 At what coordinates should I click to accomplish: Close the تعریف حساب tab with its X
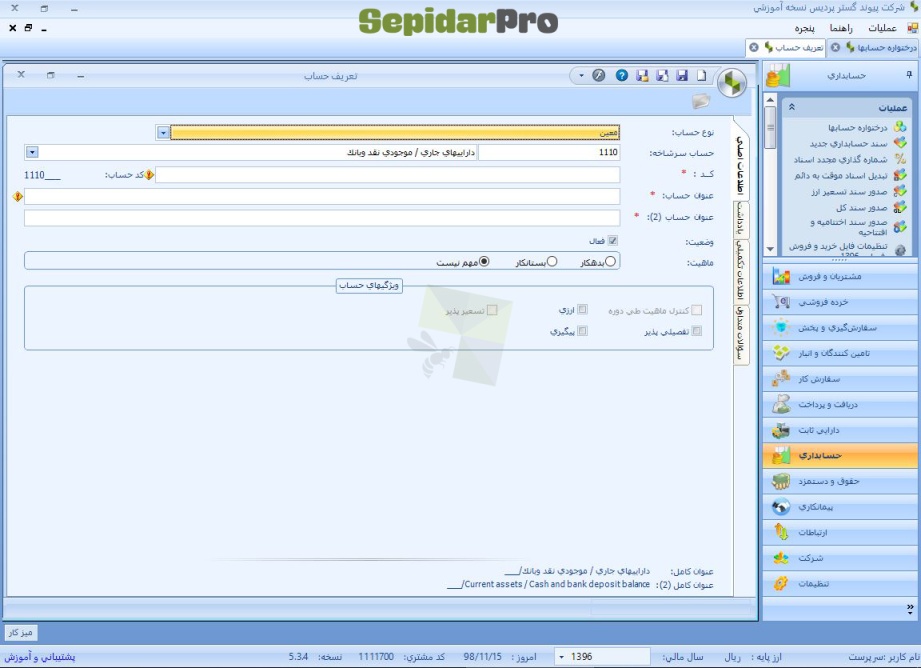[x=754, y=48]
